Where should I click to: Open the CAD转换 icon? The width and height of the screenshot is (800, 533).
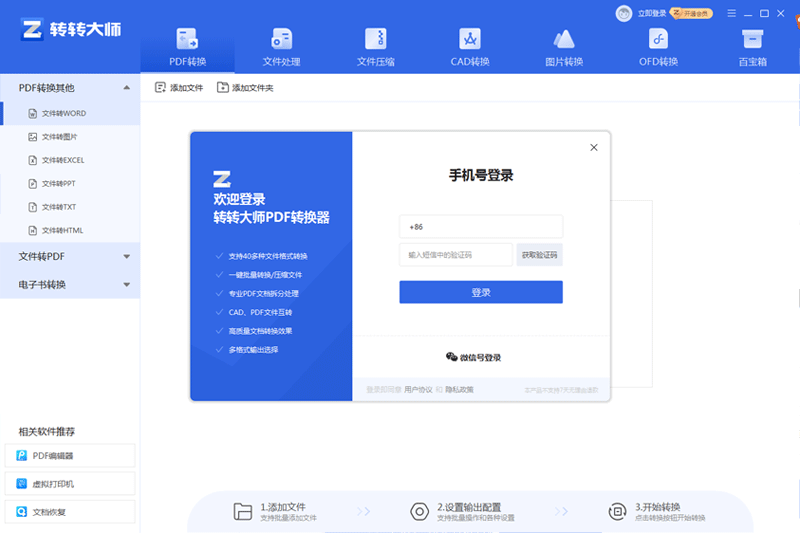coord(470,40)
